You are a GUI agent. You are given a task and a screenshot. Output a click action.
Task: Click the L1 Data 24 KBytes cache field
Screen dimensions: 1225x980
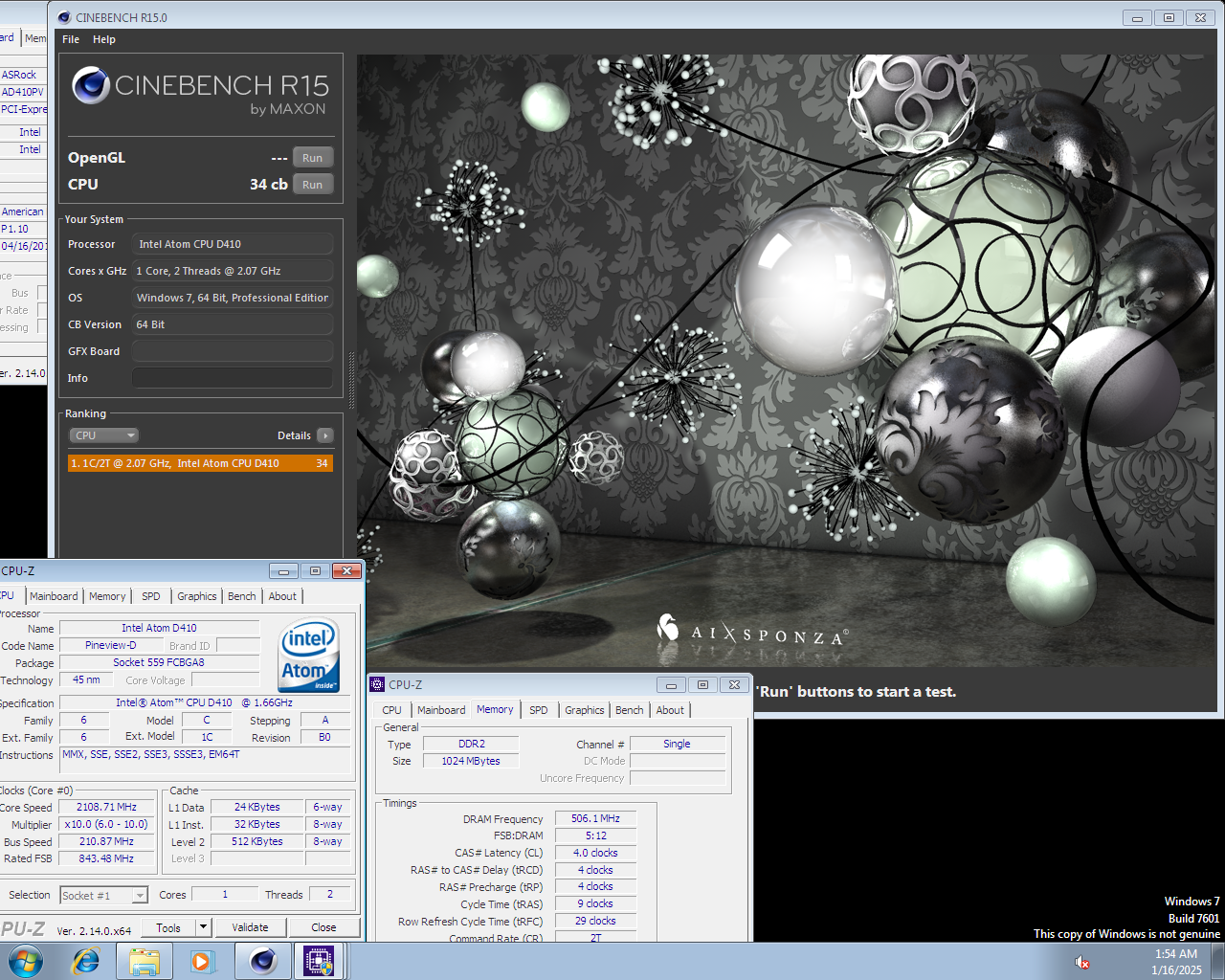tap(256, 808)
